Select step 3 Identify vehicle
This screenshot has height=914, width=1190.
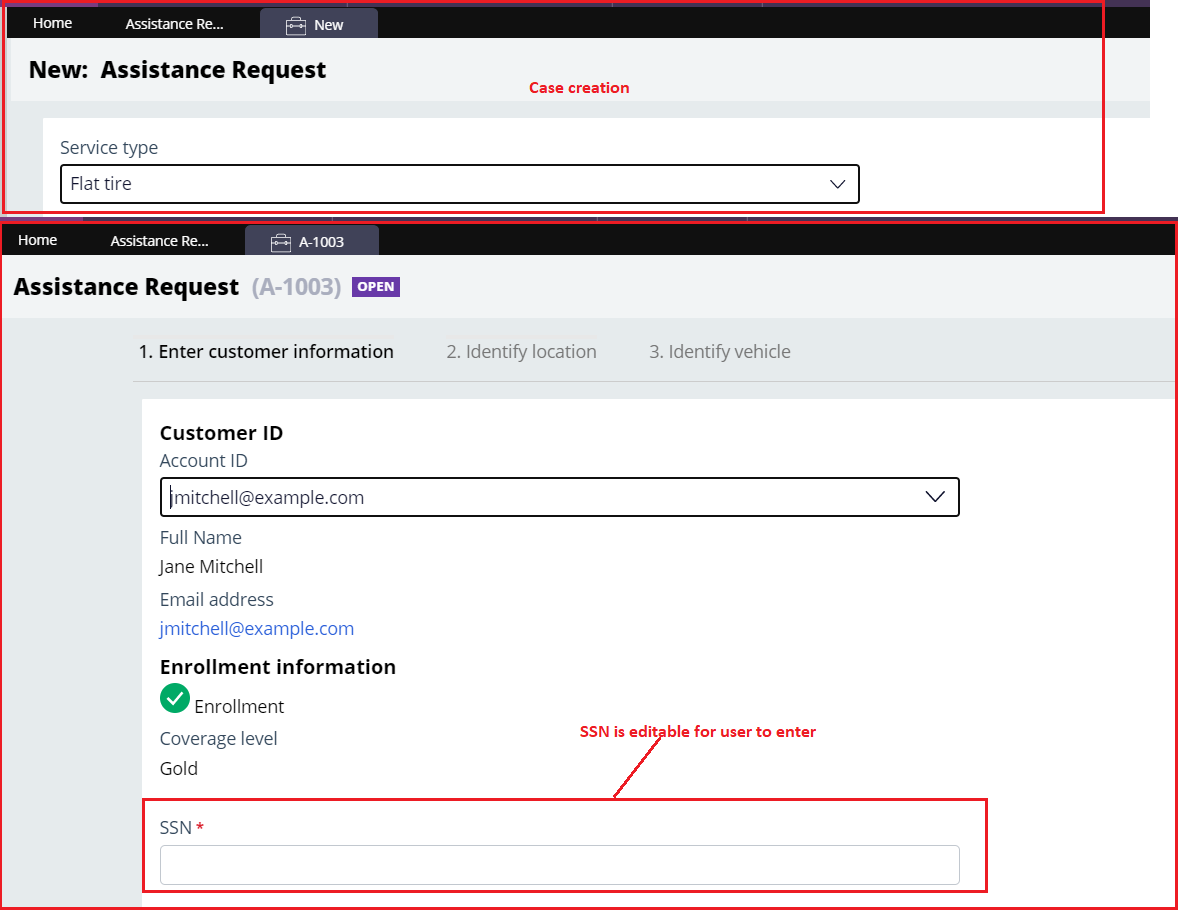[719, 351]
